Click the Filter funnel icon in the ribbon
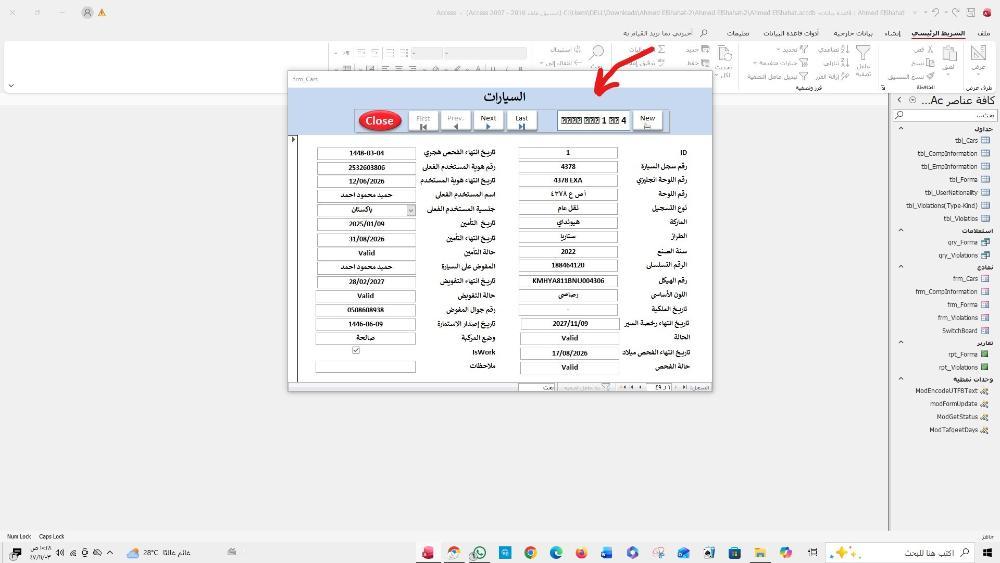1000x563 pixels. tap(861, 54)
